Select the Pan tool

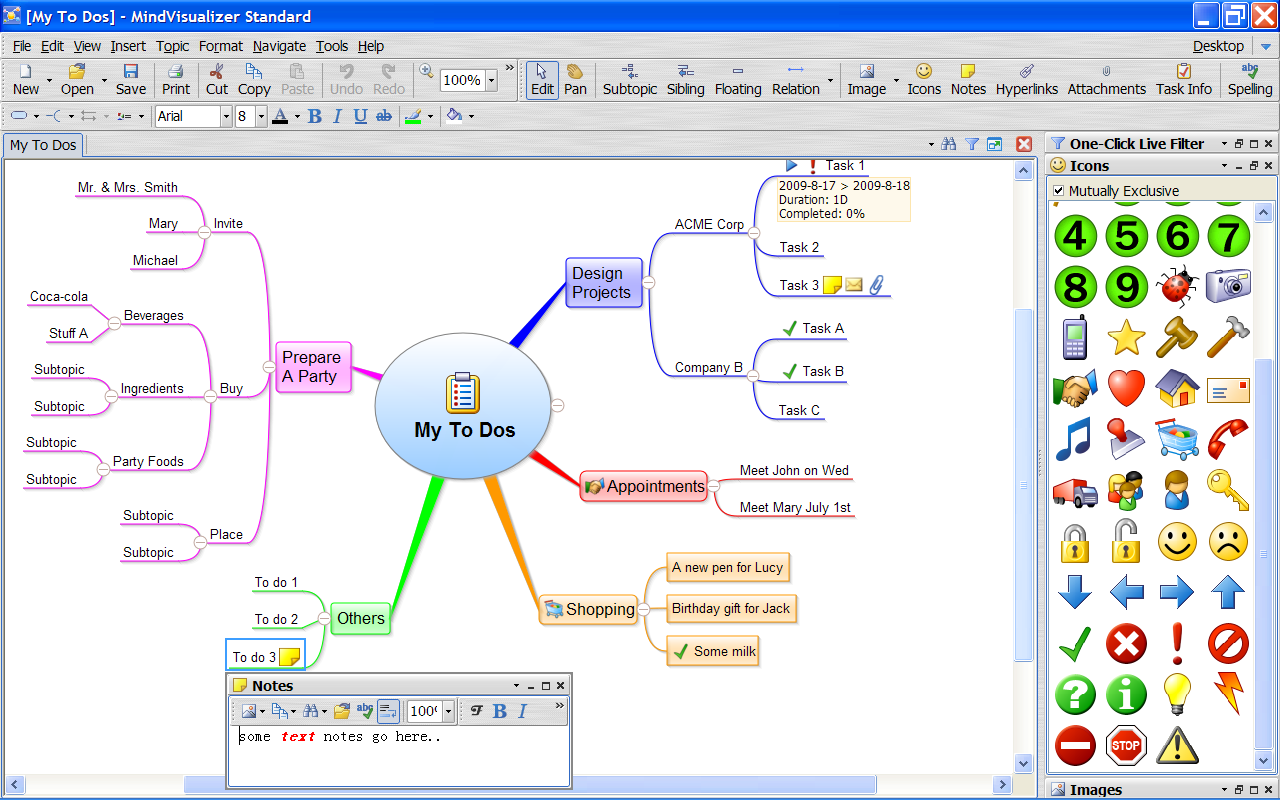pyautogui.click(x=575, y=79)
